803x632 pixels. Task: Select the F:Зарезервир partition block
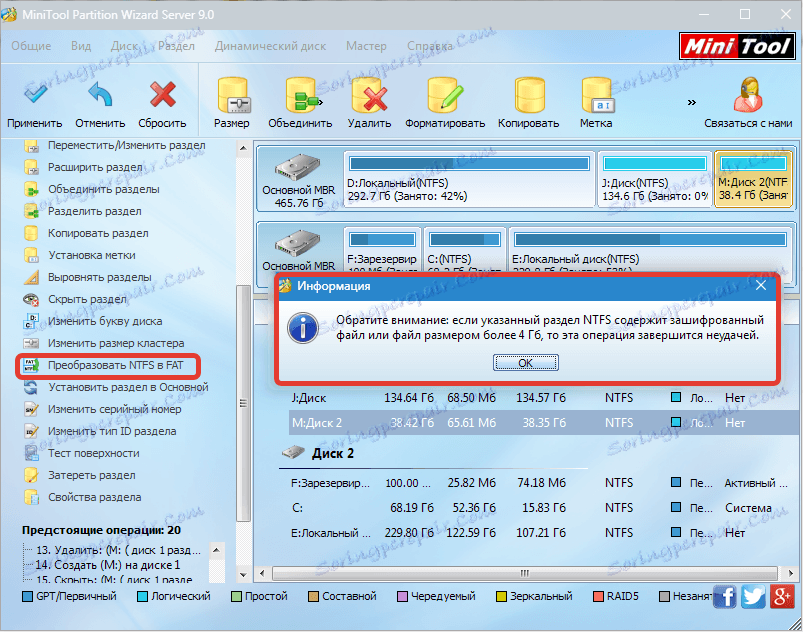[383, 249]
